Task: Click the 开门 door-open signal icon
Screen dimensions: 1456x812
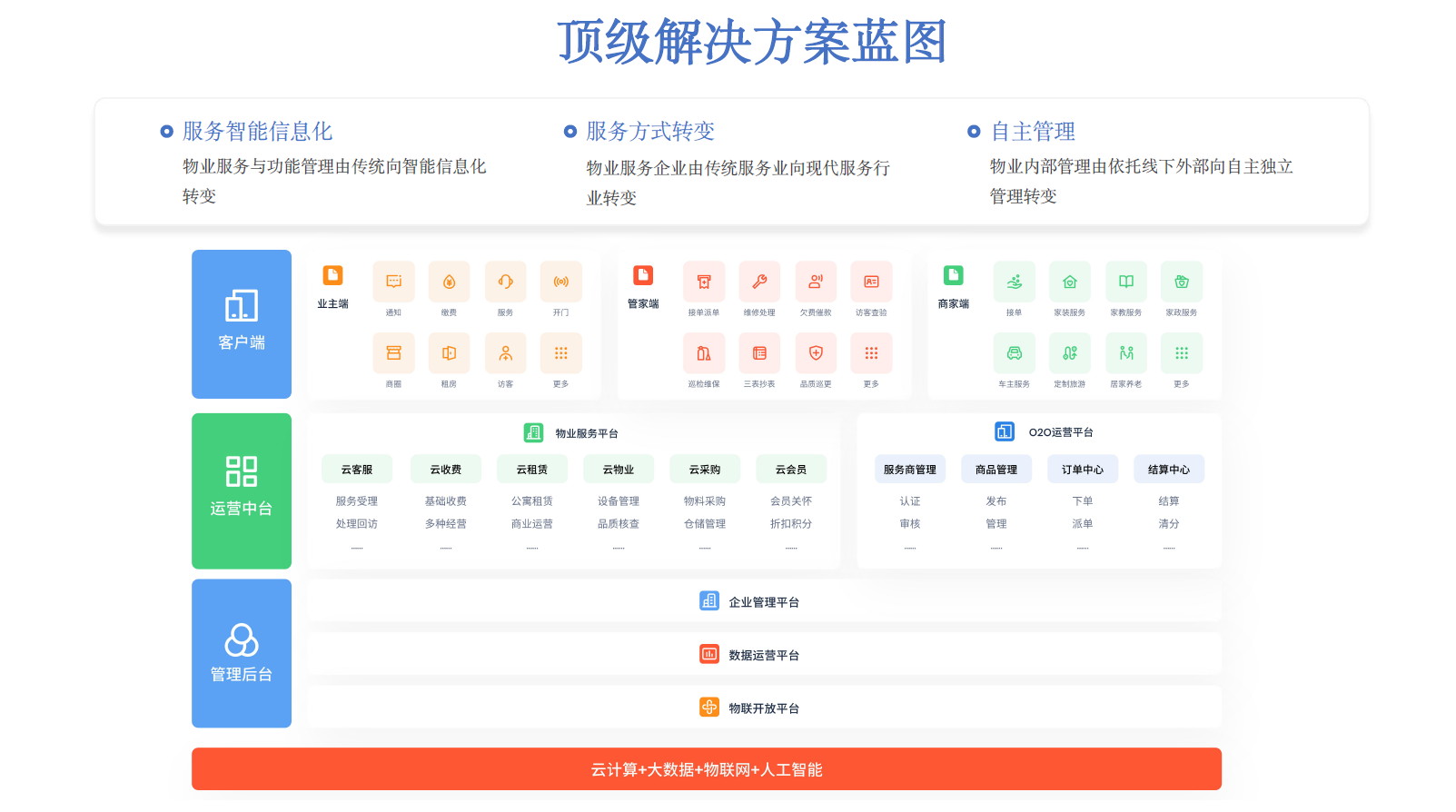Action: pyautogui.click(x=560, y=282)
